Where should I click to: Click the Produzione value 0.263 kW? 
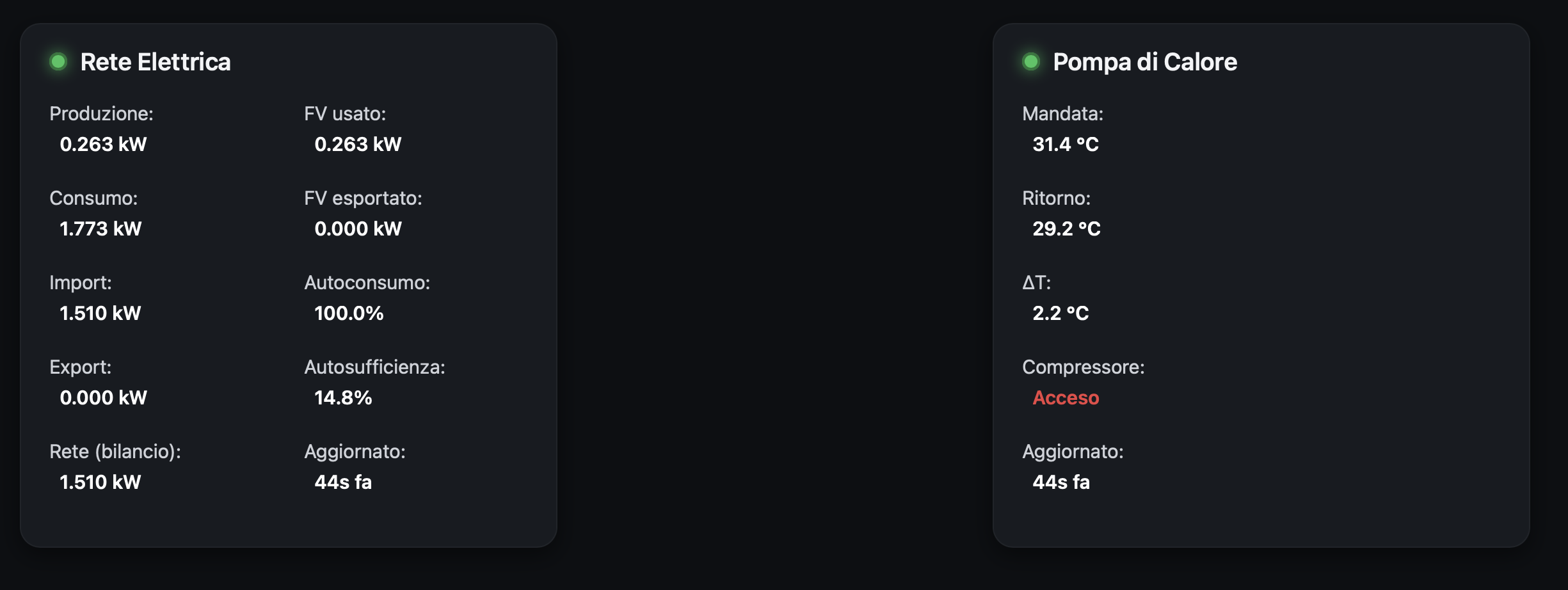[103, 144]
